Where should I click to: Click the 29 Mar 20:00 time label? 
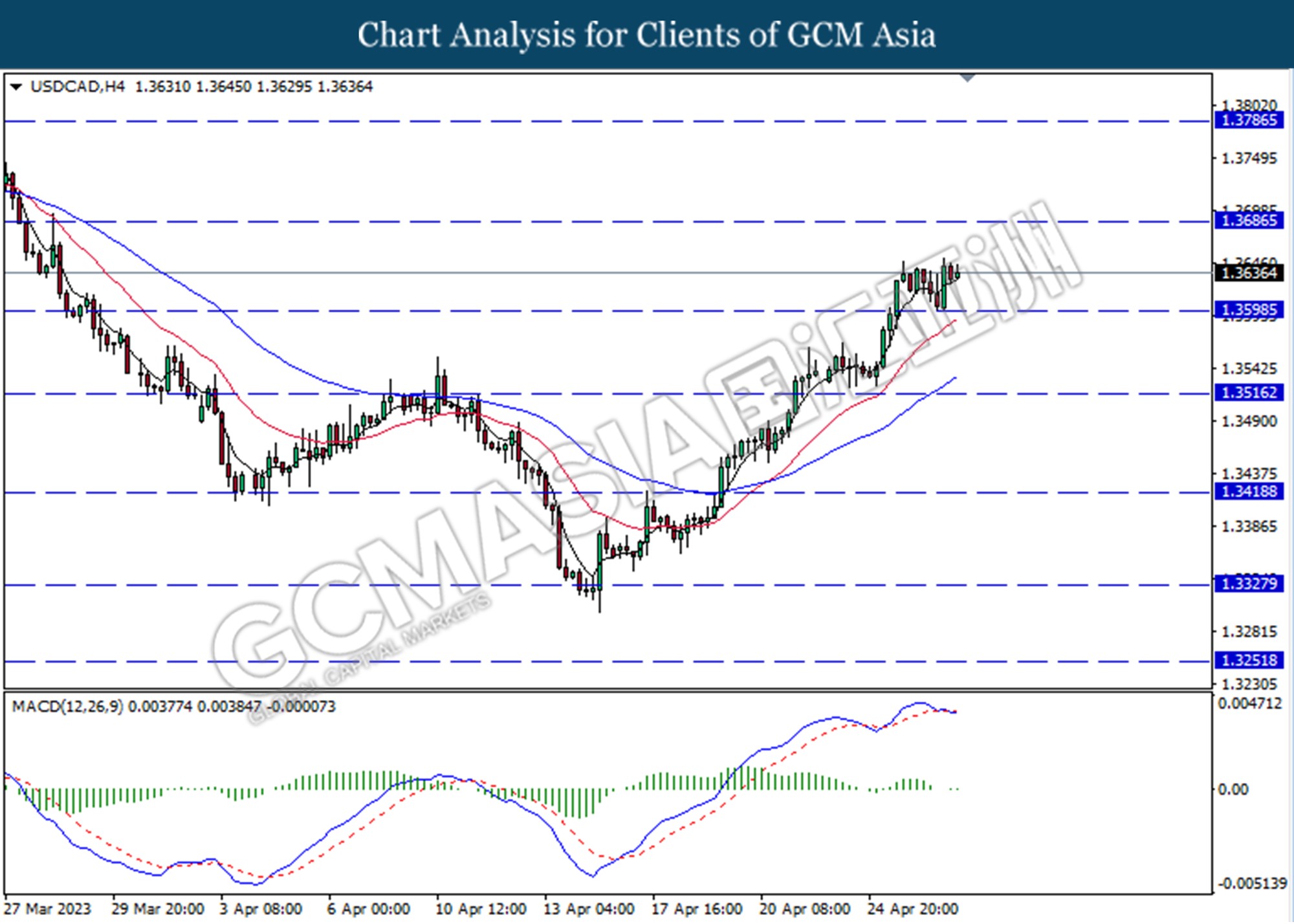pyautogui.click(x=158, y=909)
